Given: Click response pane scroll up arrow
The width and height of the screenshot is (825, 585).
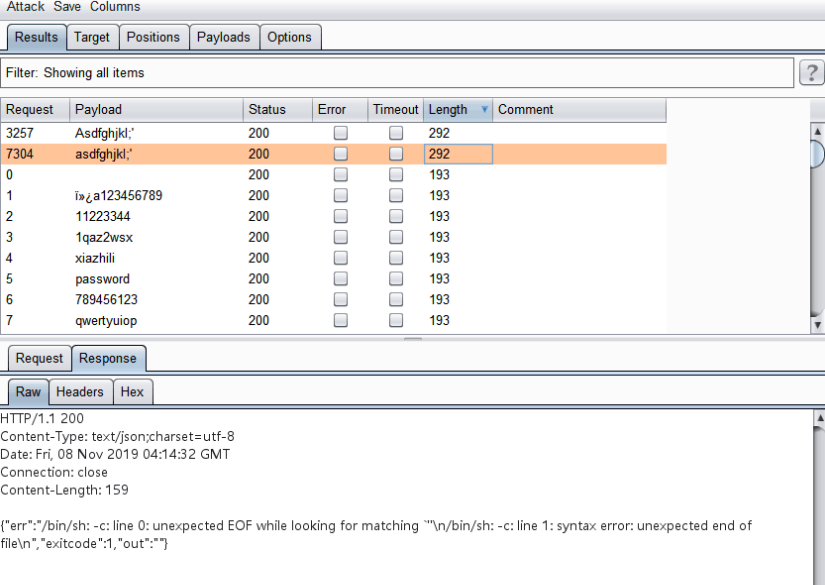Looking at the screenshot, I should pyautogui.click(x=817, y=417).
